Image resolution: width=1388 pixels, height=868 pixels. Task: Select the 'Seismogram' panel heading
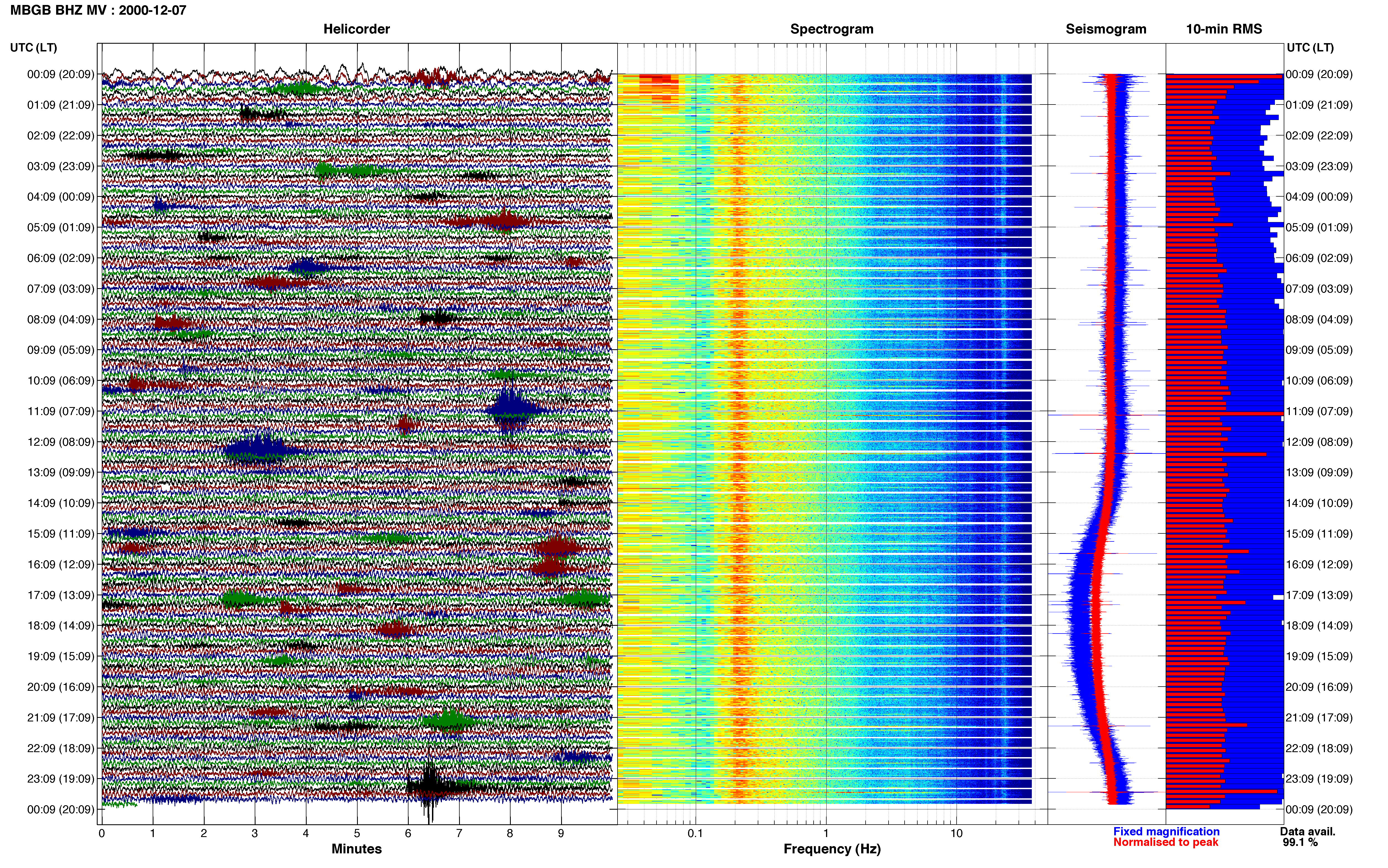[1106, 29]
